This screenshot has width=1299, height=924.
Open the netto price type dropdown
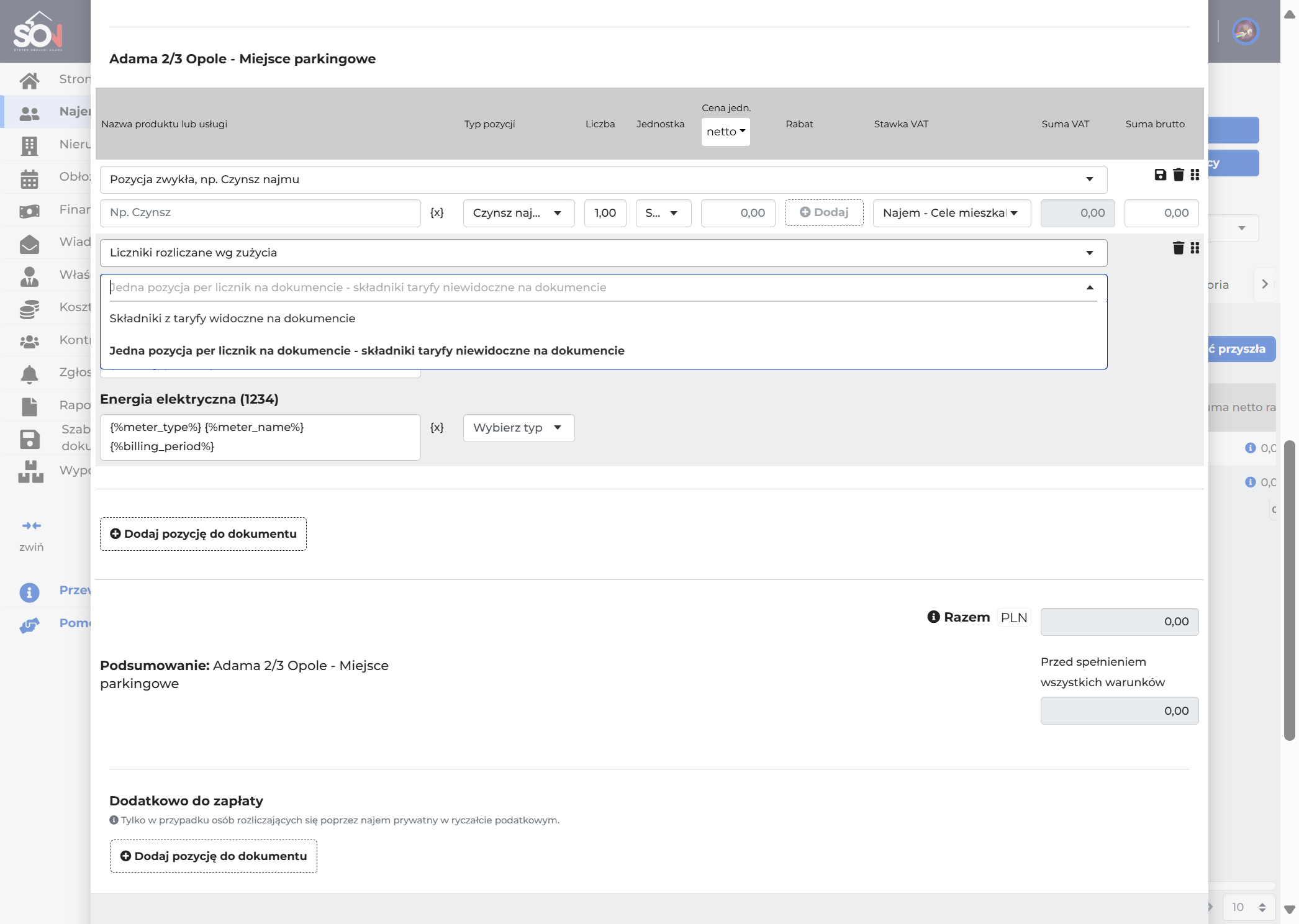(725, 132)
